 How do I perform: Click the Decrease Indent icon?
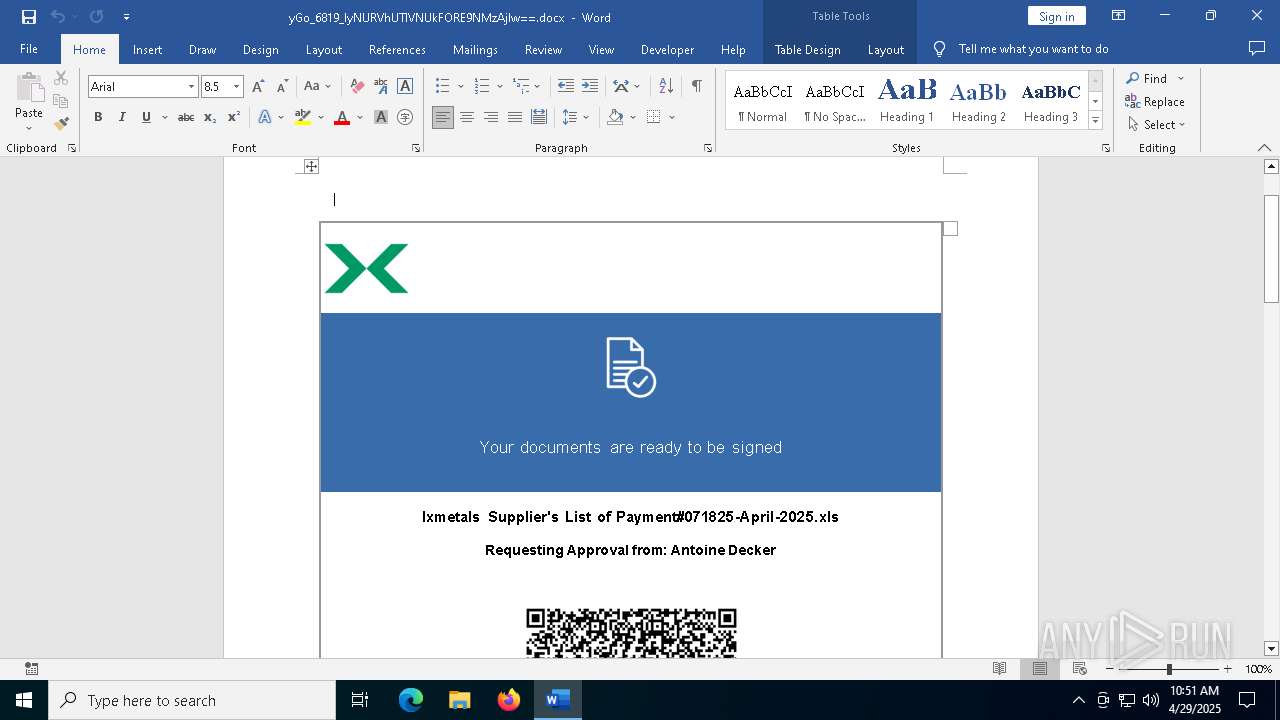pos(565,87)
